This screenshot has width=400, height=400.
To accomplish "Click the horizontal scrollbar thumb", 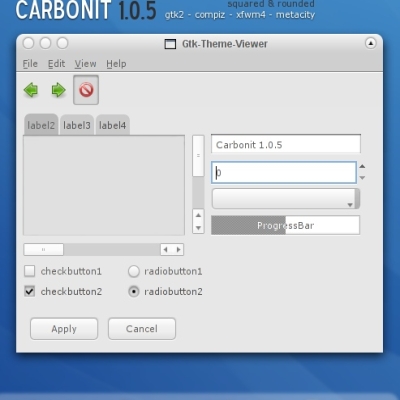I will click(x=43, y=249).
